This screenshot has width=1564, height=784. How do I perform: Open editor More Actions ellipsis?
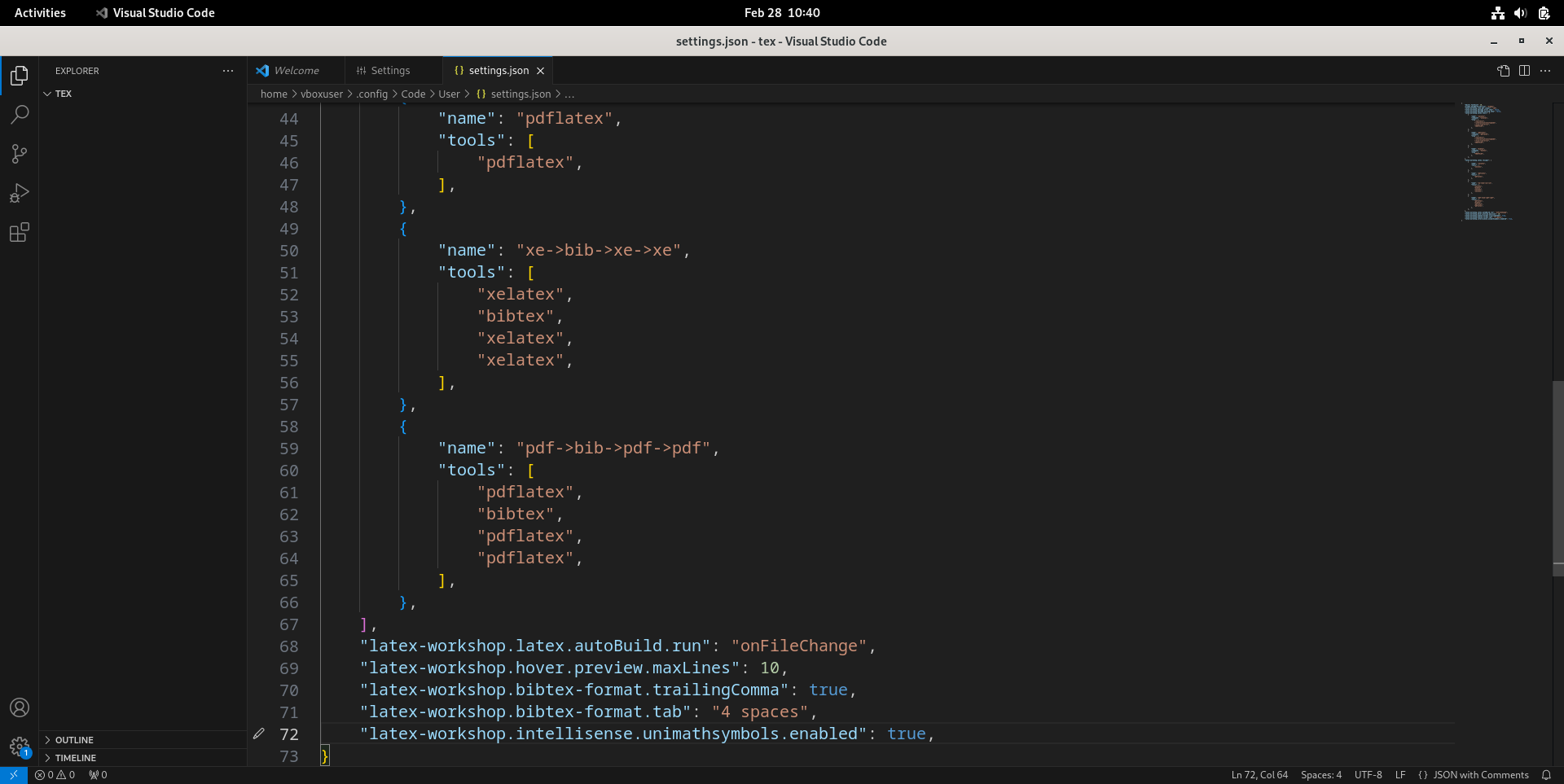[1545, 71]
